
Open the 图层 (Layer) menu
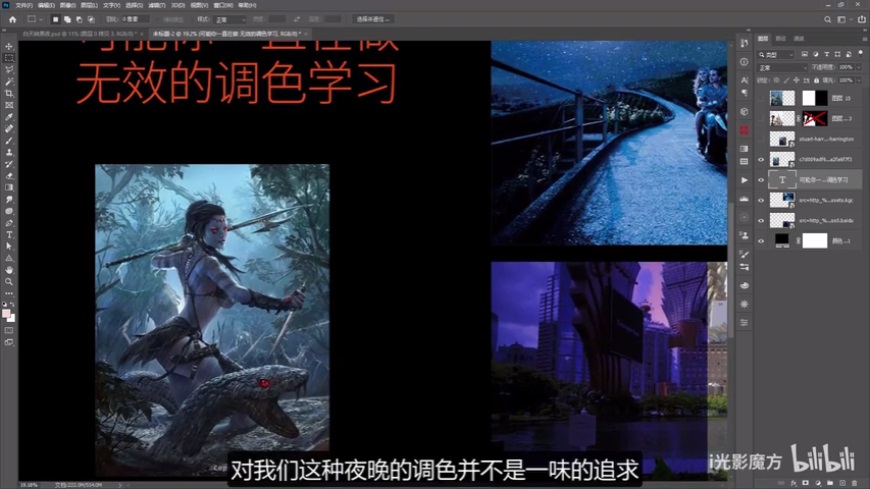tap(89, 5)
